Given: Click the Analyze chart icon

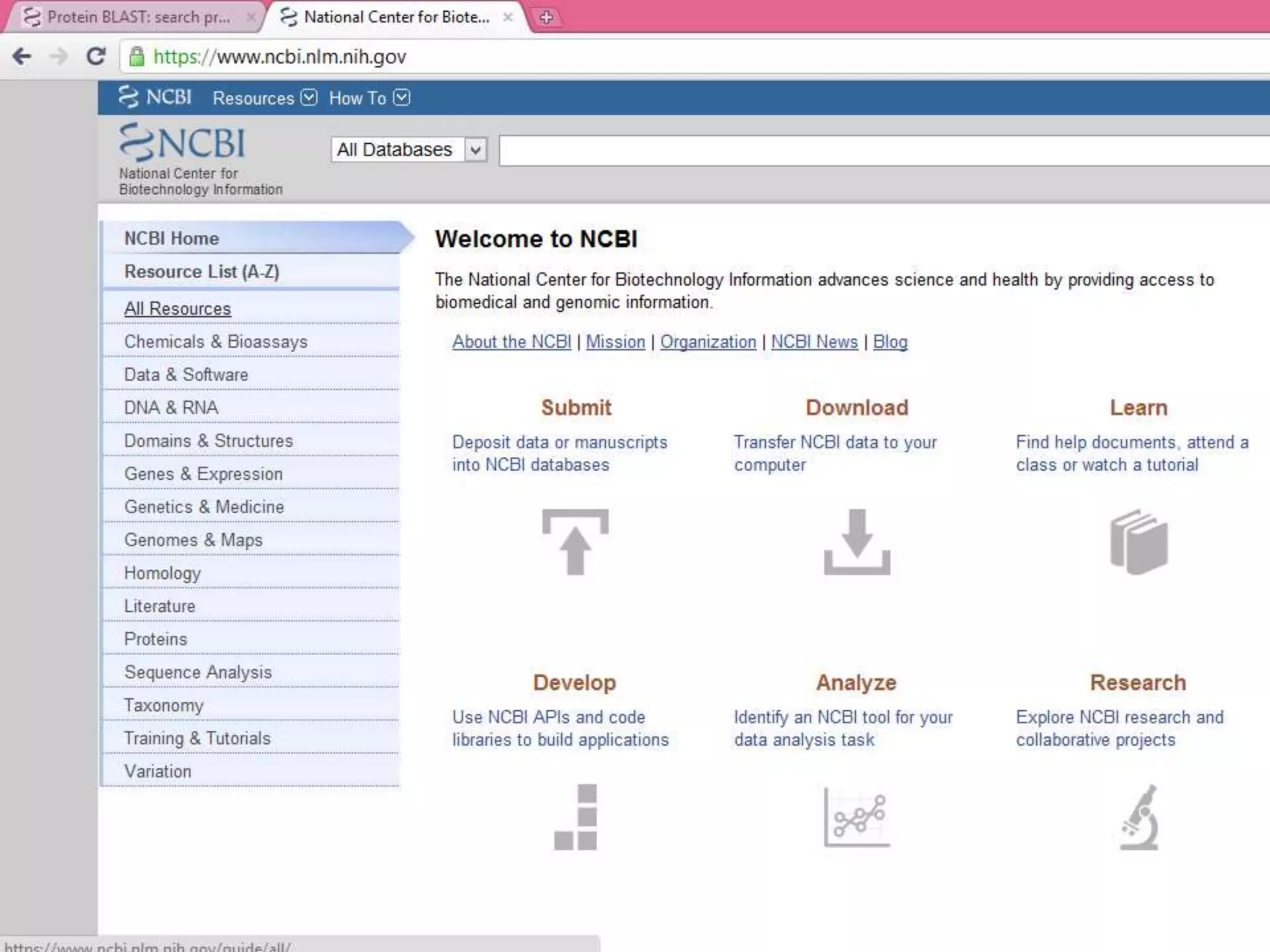Looking at the screenshot, I should (x=857, y=817).
